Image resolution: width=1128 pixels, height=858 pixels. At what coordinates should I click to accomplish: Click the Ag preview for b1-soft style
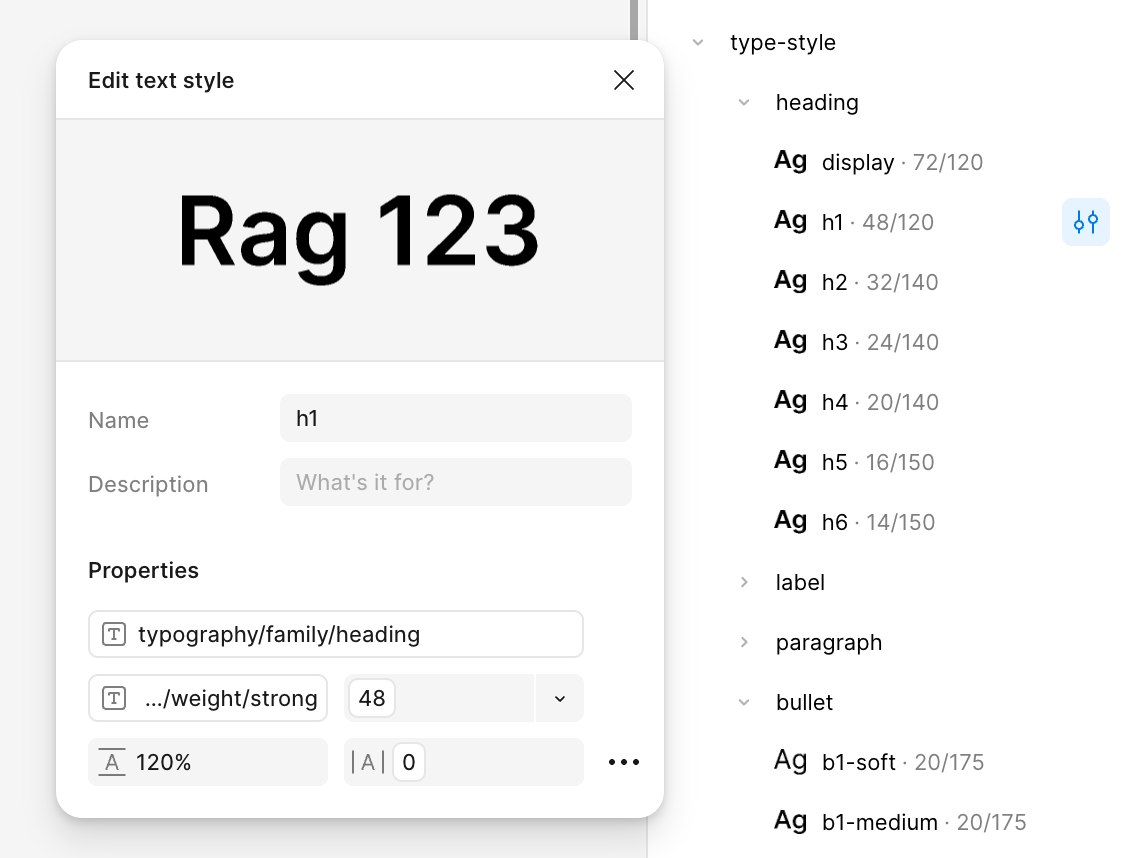tap(790, 760)
